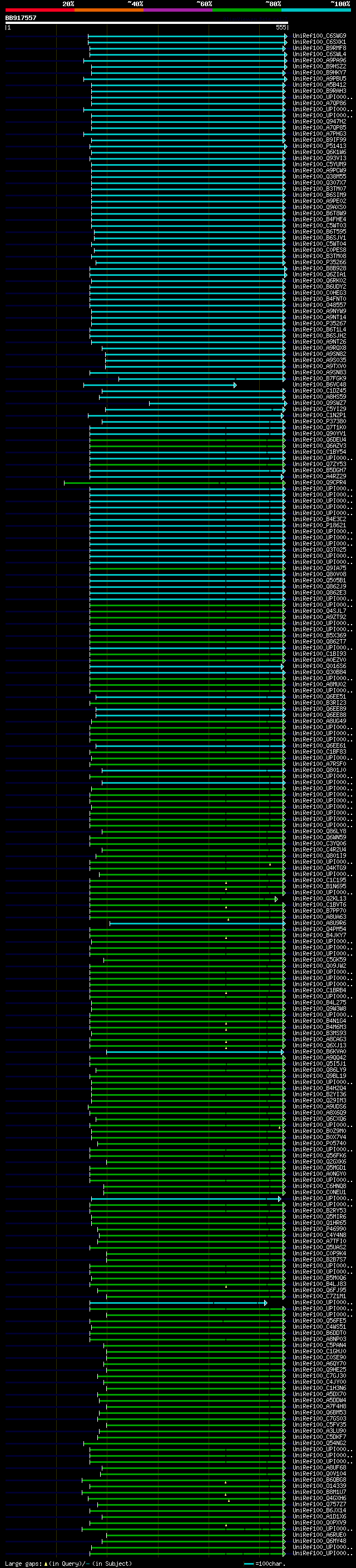Image resolution: width=356 pixels, height=1568 pixels.
Task: Click the white query length ruler bar
Action: (x=147, y=22)
